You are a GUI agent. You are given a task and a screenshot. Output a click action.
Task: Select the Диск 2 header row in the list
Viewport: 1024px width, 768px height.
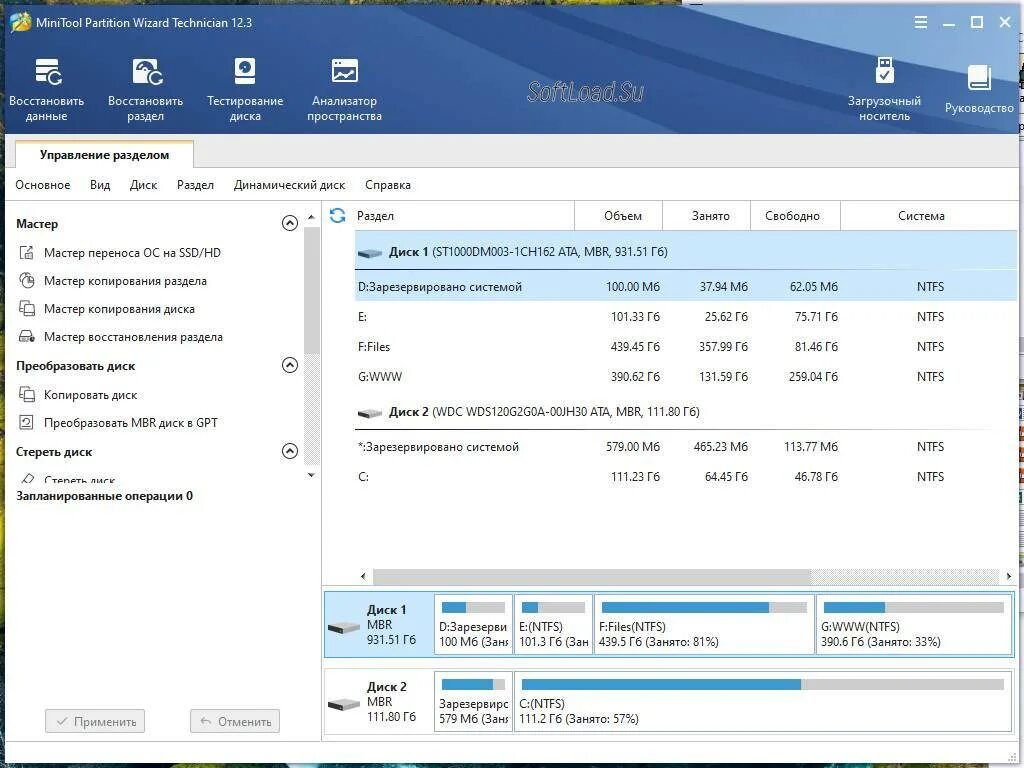[686, 412]
